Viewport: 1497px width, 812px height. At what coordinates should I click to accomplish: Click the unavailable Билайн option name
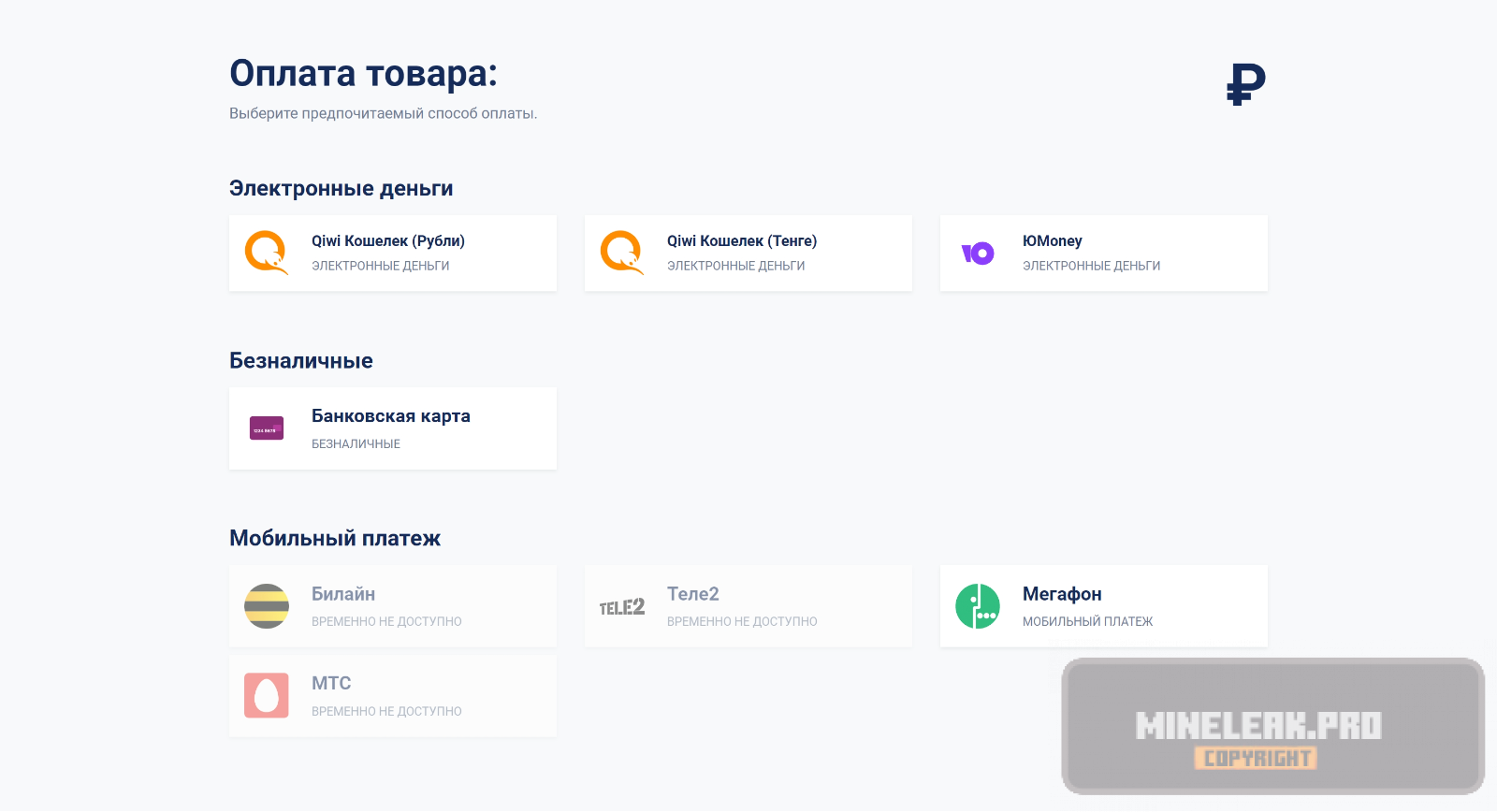[x=343, y=594]
